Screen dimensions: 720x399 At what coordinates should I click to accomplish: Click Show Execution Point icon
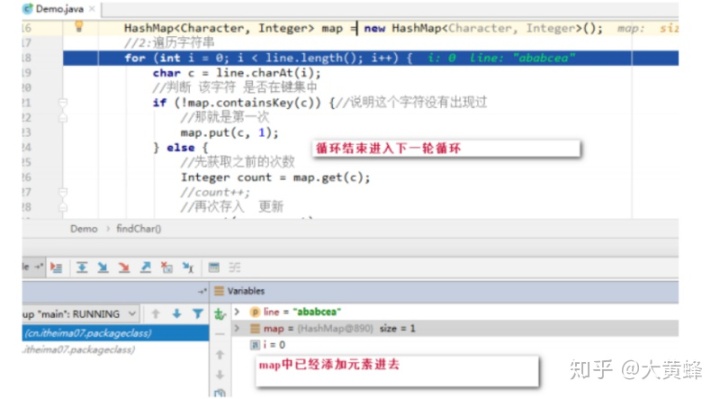[56, 267]
